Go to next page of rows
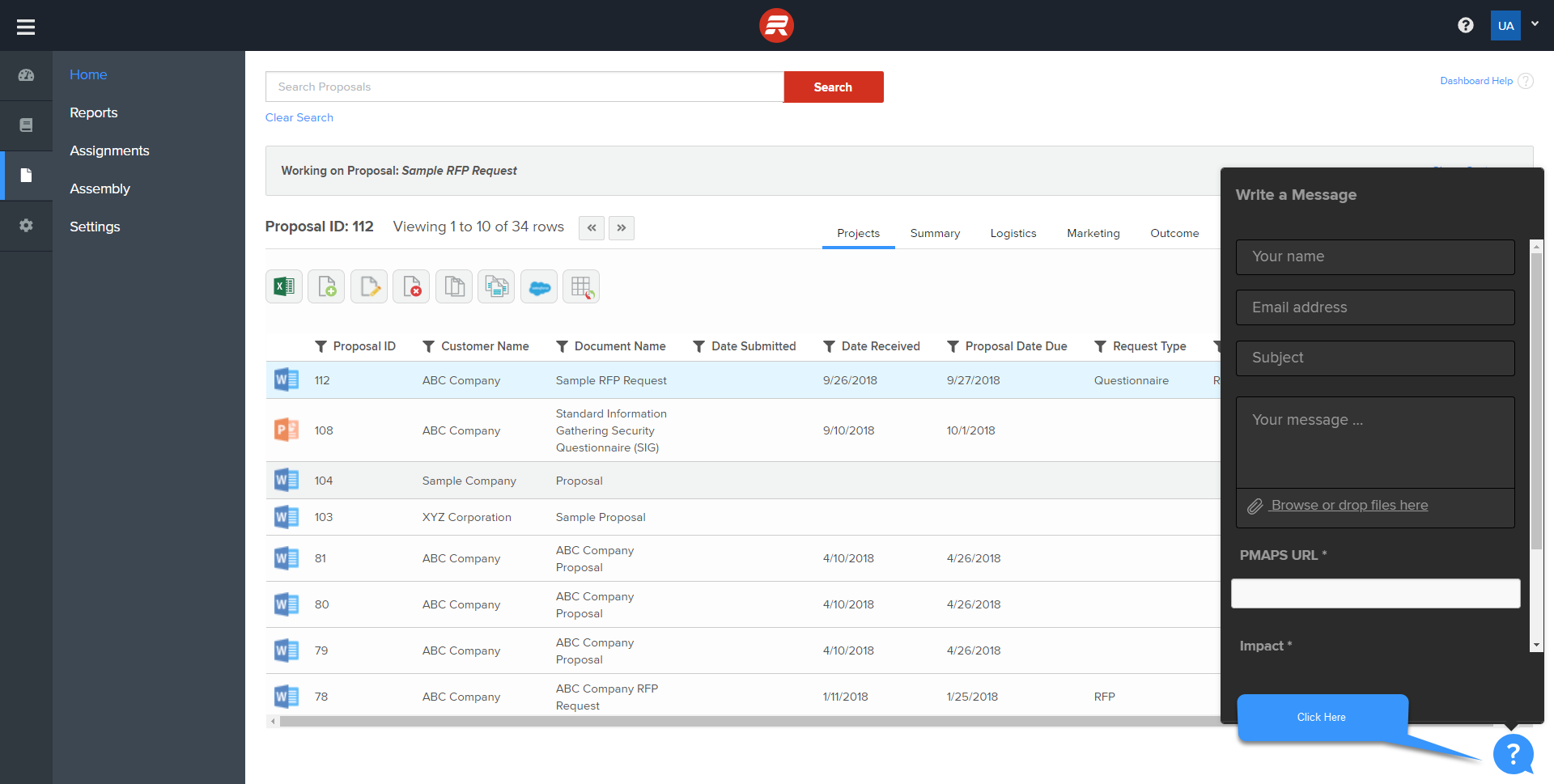The image size is (1554, 784). [622, 227]
